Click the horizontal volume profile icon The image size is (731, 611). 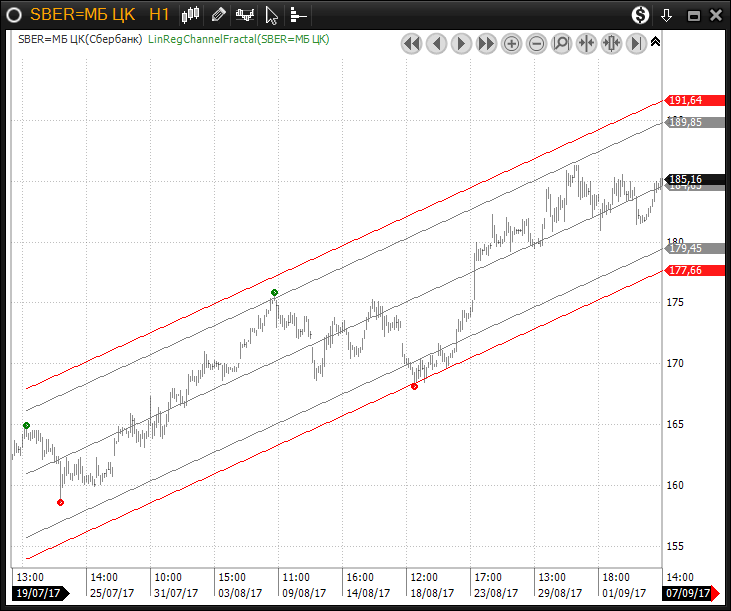(297, 14)
